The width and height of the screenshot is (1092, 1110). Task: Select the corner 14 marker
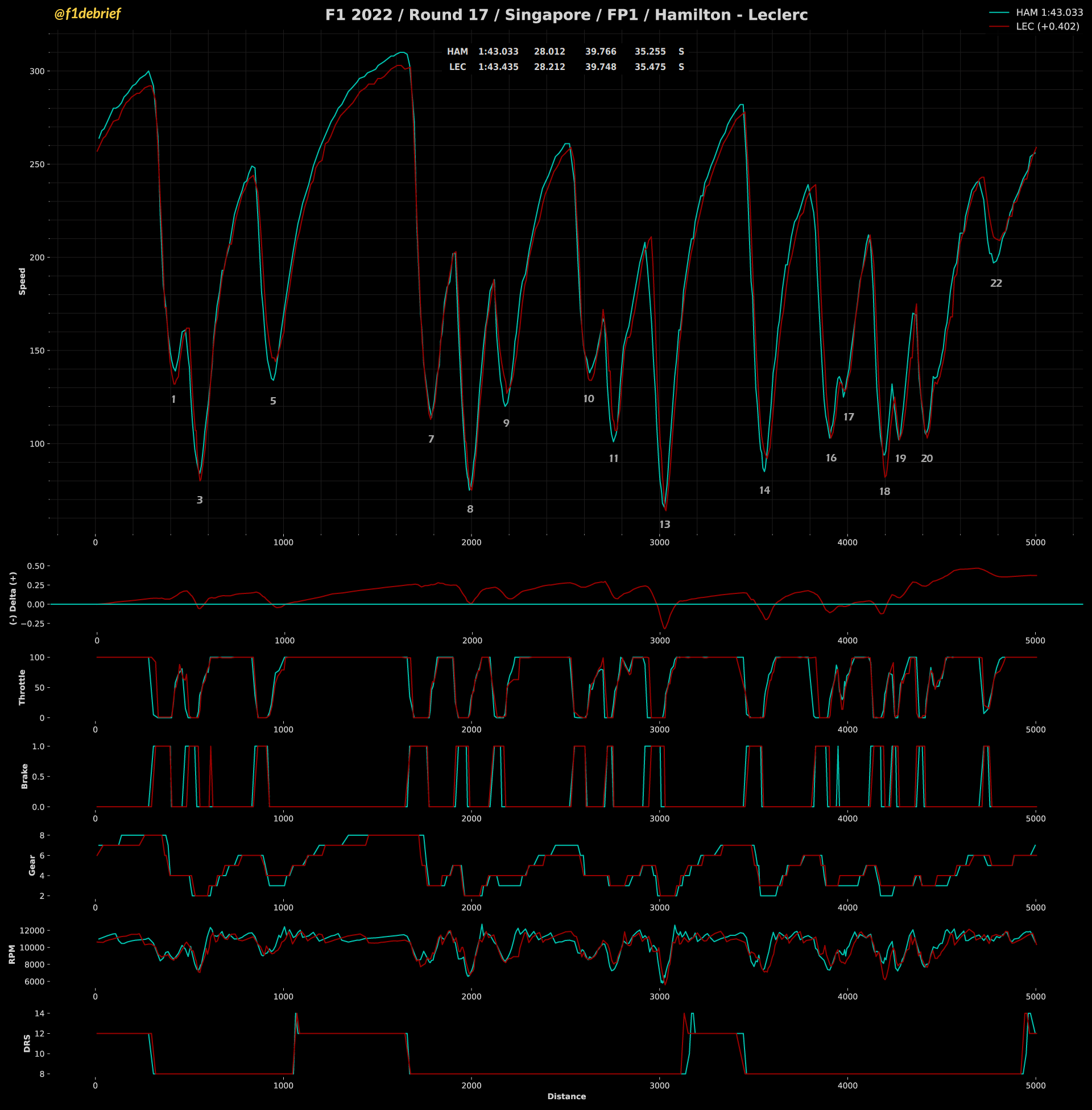pyautogui.click(x=764, y=490)
